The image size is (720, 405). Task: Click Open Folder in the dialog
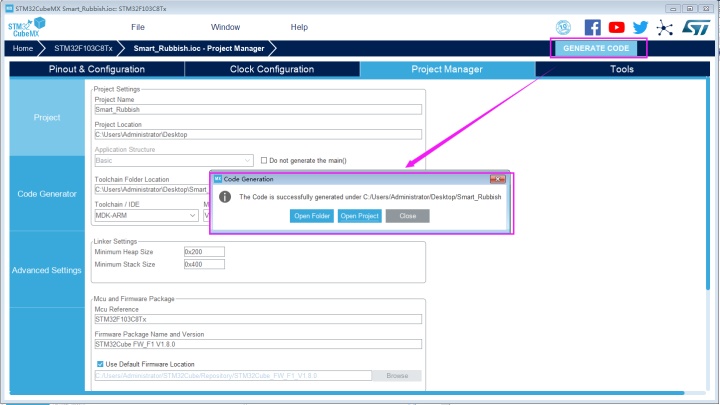pyautogui.click(x=312, y=216)
